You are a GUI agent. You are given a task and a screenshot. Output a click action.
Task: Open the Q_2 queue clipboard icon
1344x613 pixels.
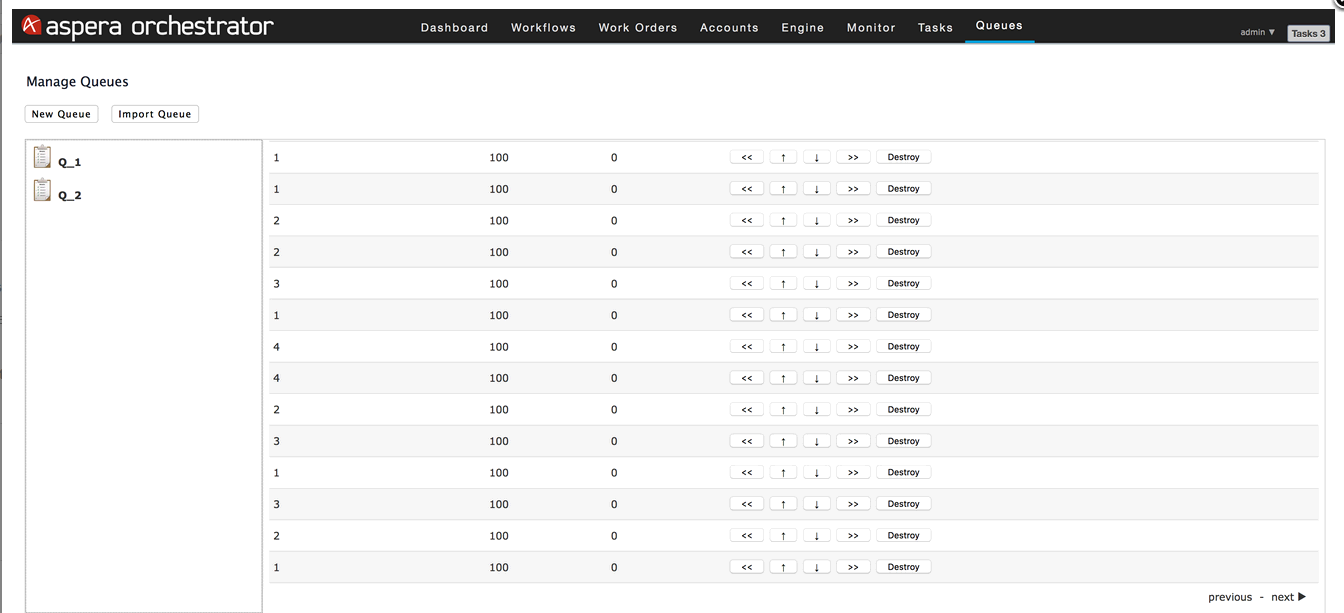click(42, 190)
